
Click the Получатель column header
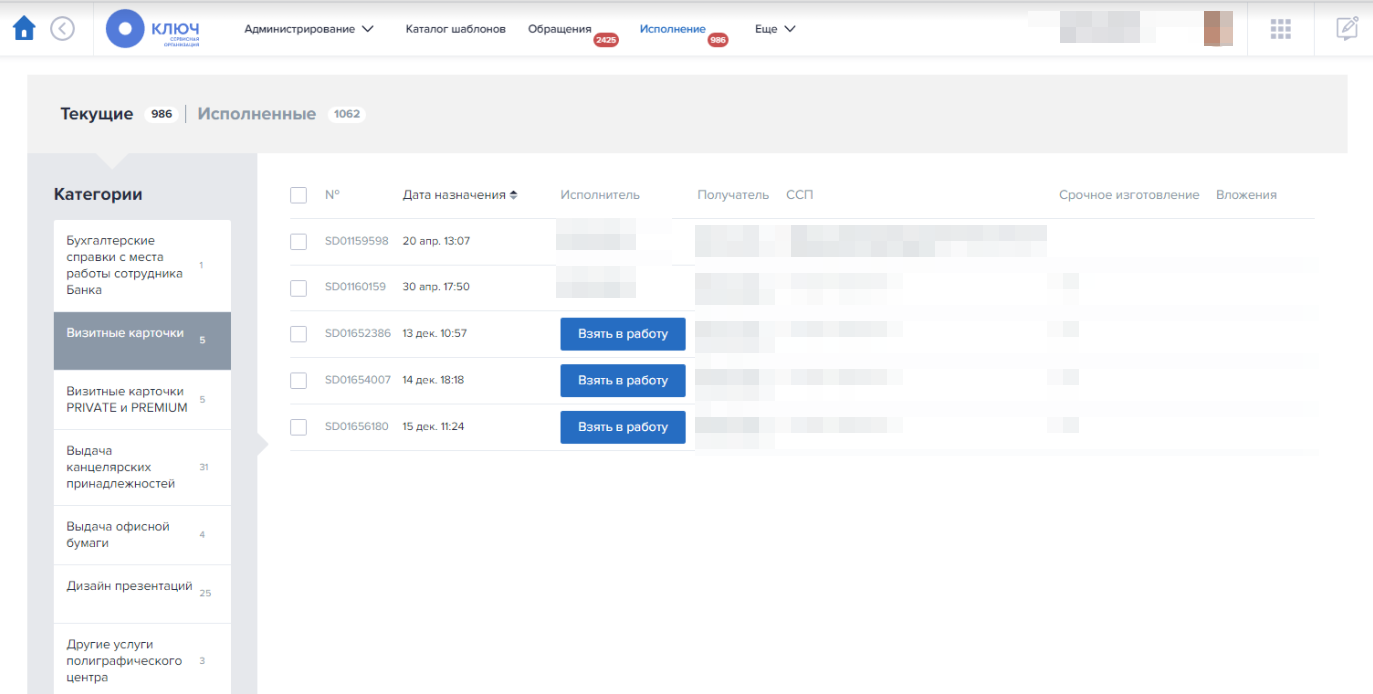pos(733,195)
